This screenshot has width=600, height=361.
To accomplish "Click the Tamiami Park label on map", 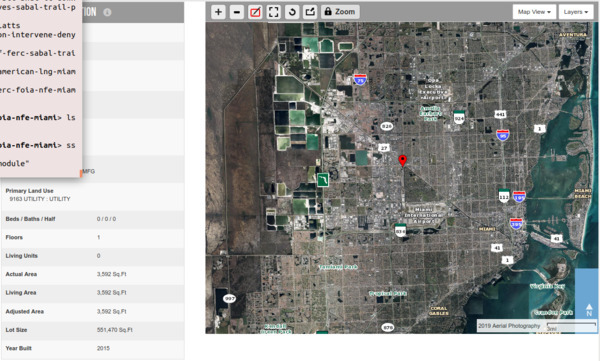I will pyautogui.click(x=338, y=267).
